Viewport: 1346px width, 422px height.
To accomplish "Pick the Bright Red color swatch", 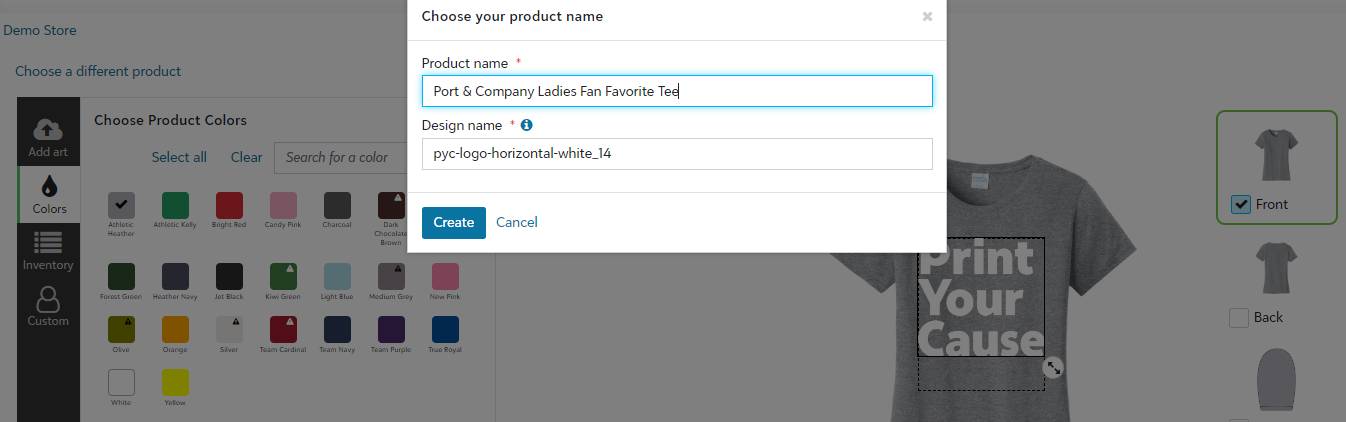I will (x=229, y=205).
